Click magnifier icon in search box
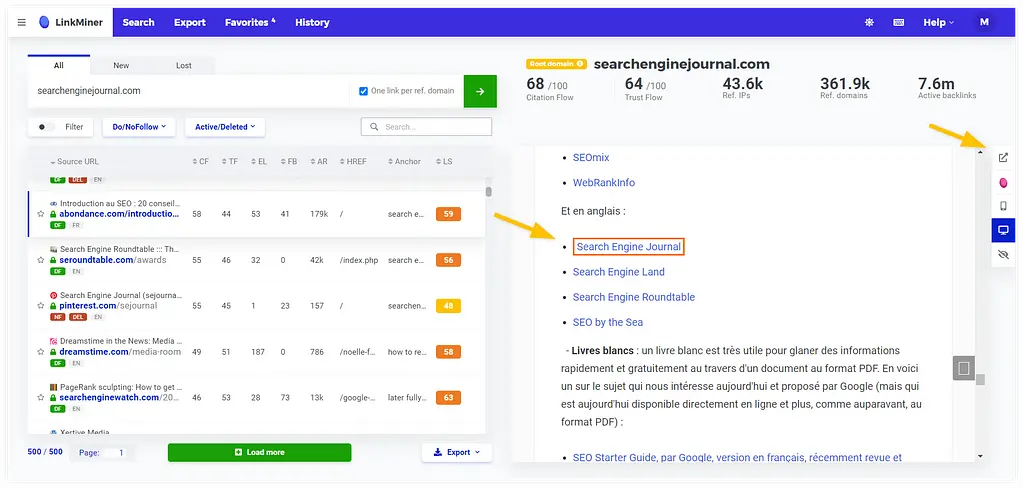This screenshot has width=1023, height=488. pos(374,127)
